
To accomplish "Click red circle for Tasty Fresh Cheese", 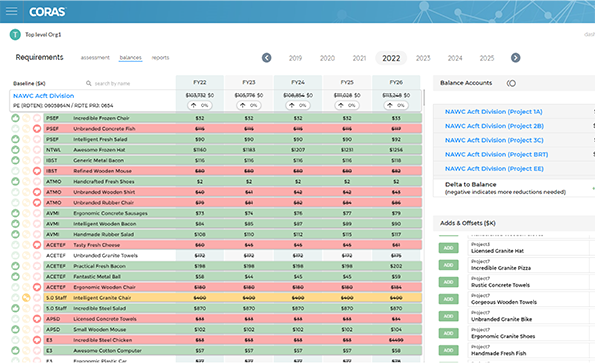I will click(37, 245).
